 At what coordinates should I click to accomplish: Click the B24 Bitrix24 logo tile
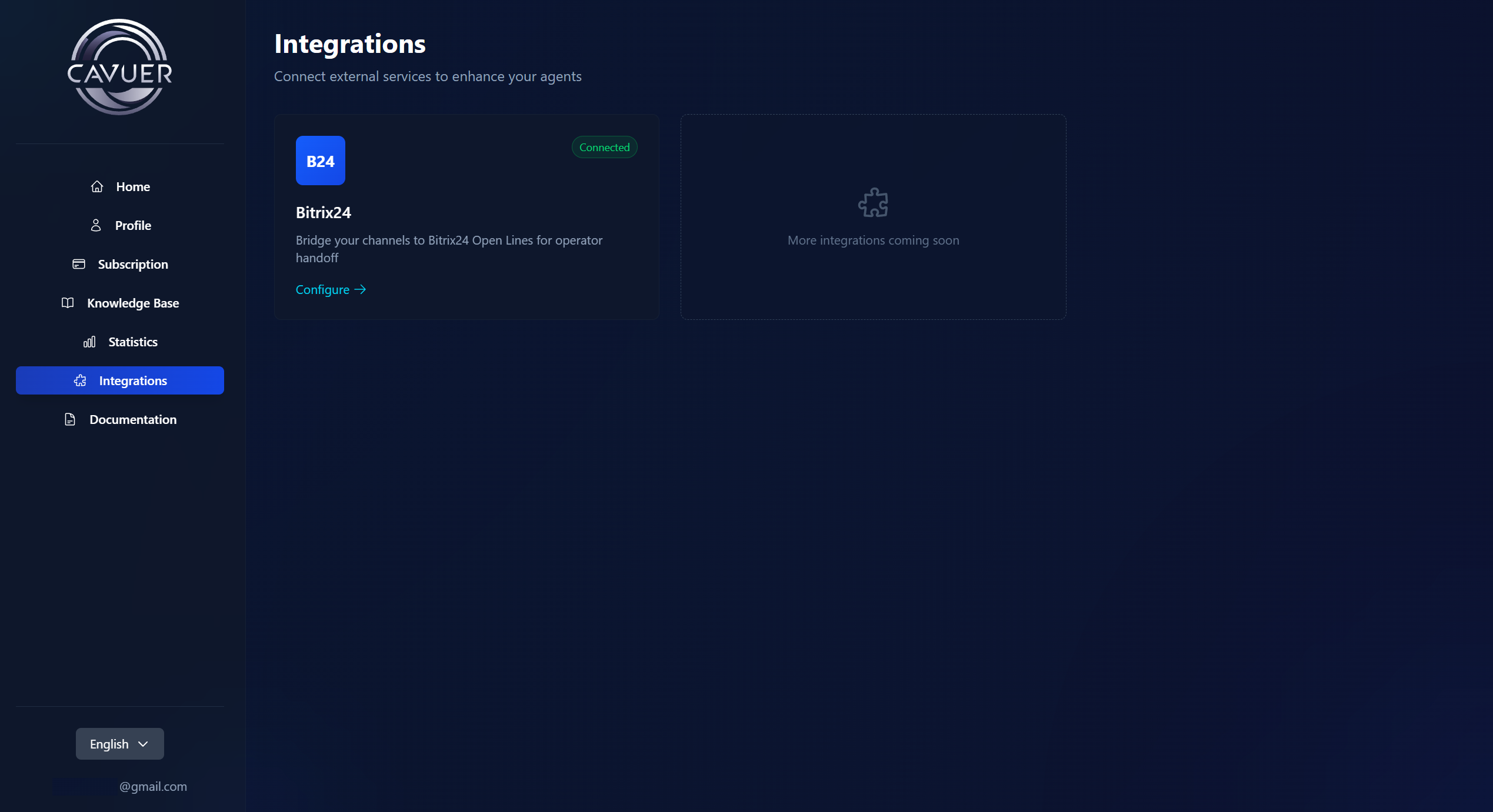pyautogui.click(x=321, y=161)
